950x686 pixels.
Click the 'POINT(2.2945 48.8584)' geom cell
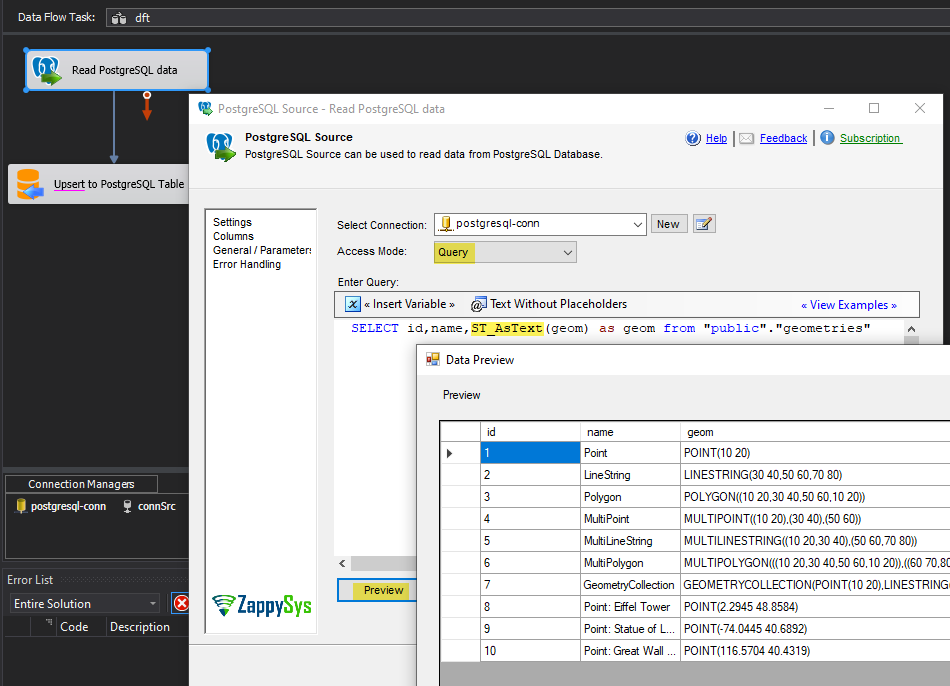815,607
